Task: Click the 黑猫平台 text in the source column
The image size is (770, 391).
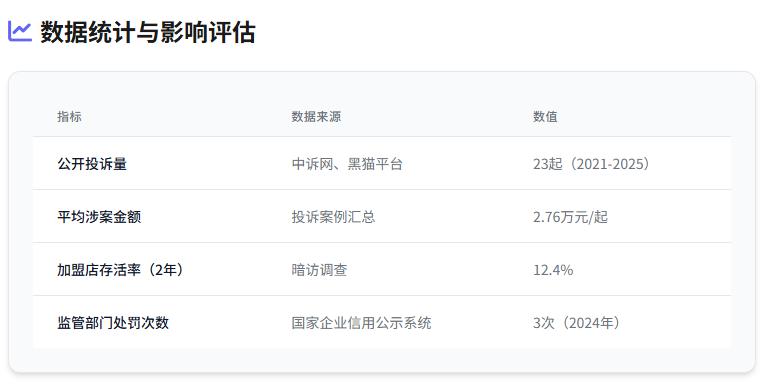Action: (375, 164)
